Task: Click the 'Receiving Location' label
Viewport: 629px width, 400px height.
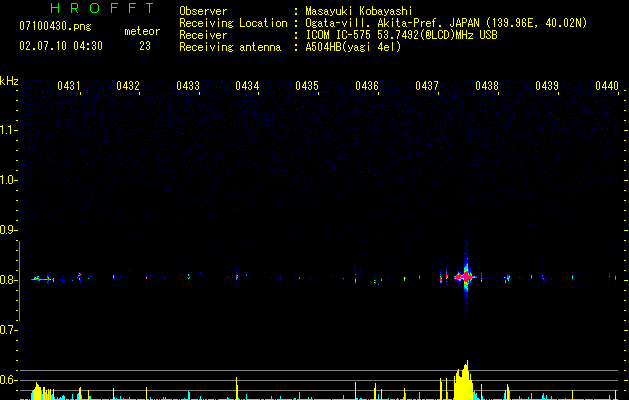Action: click(x=233, y=23)
